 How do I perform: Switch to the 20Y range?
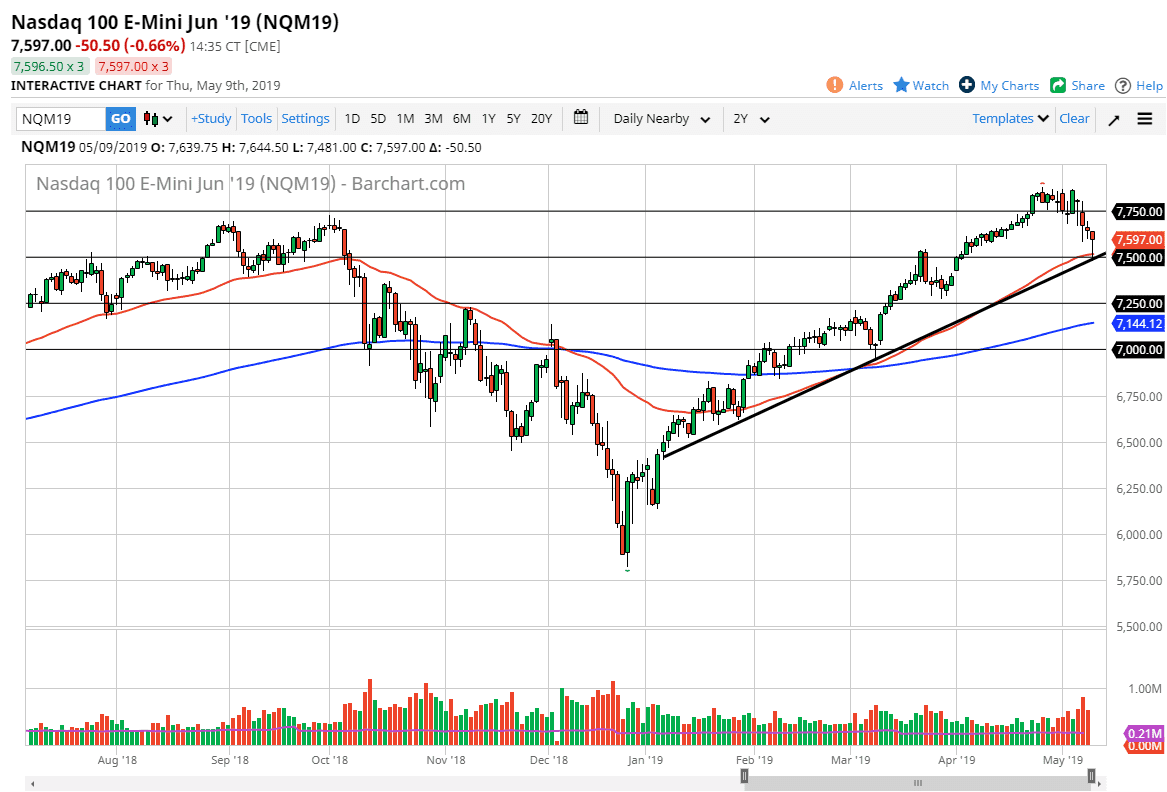click(x=541, y=118)
